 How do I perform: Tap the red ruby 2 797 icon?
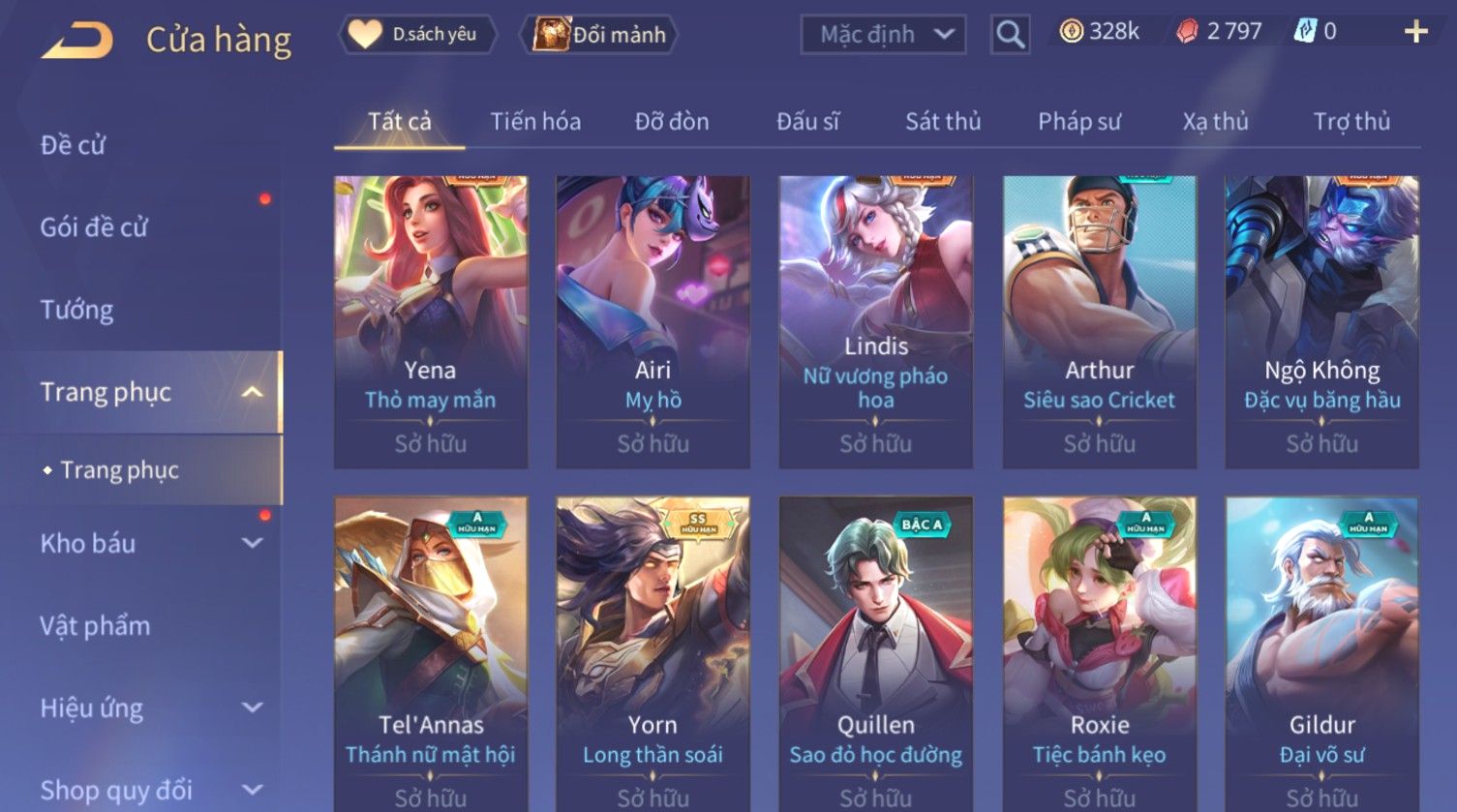pos(1187,32)
